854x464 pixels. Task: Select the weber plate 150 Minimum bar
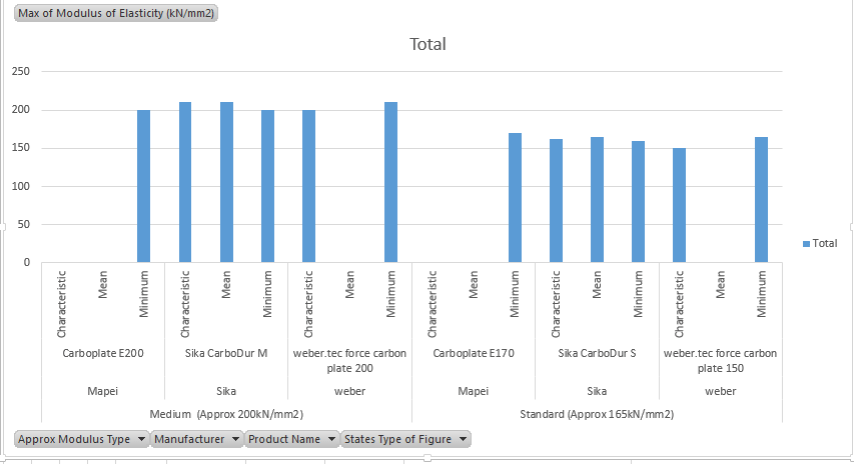[x=761, y=200]
